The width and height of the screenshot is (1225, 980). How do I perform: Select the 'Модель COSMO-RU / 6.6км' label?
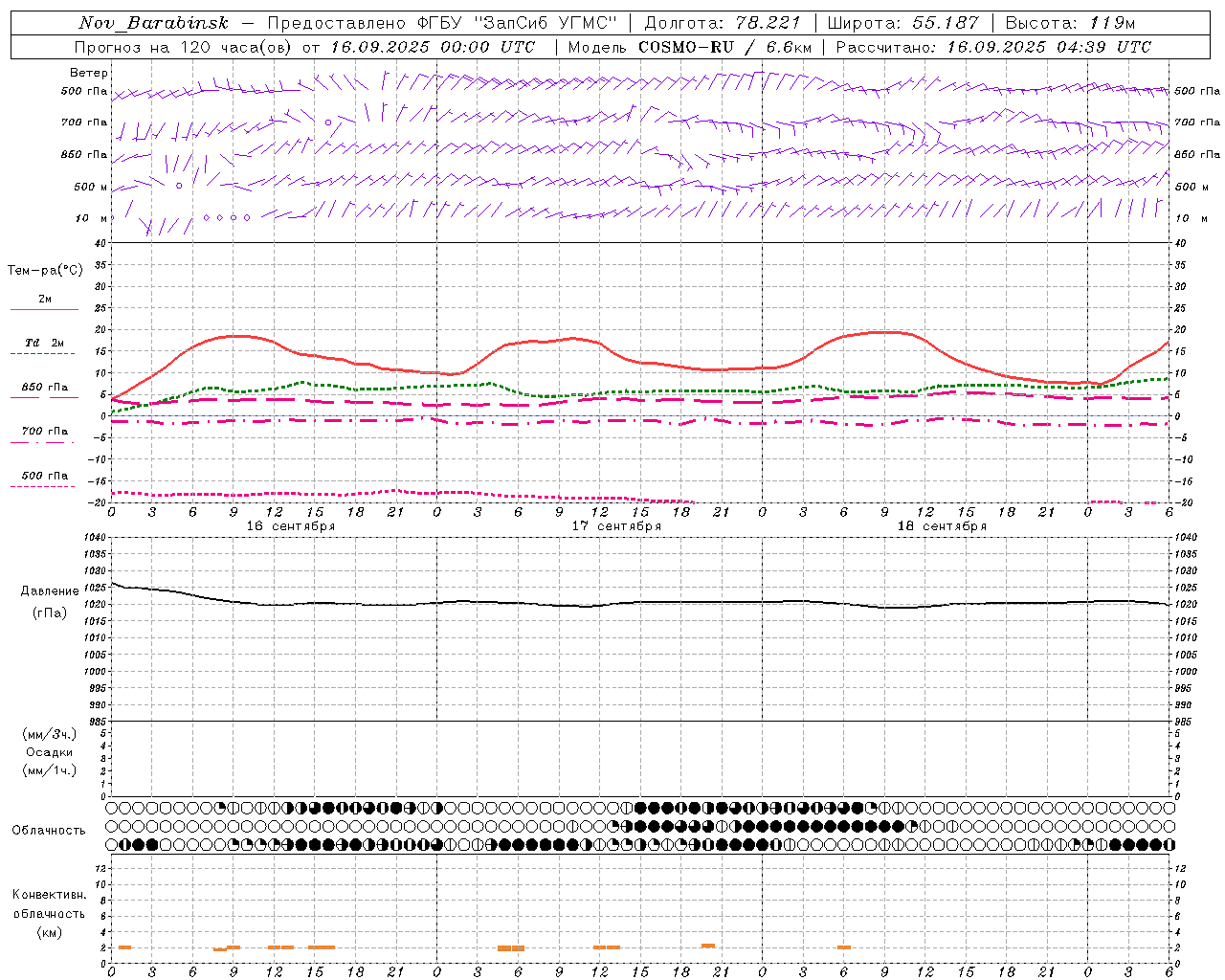point(689,47)
